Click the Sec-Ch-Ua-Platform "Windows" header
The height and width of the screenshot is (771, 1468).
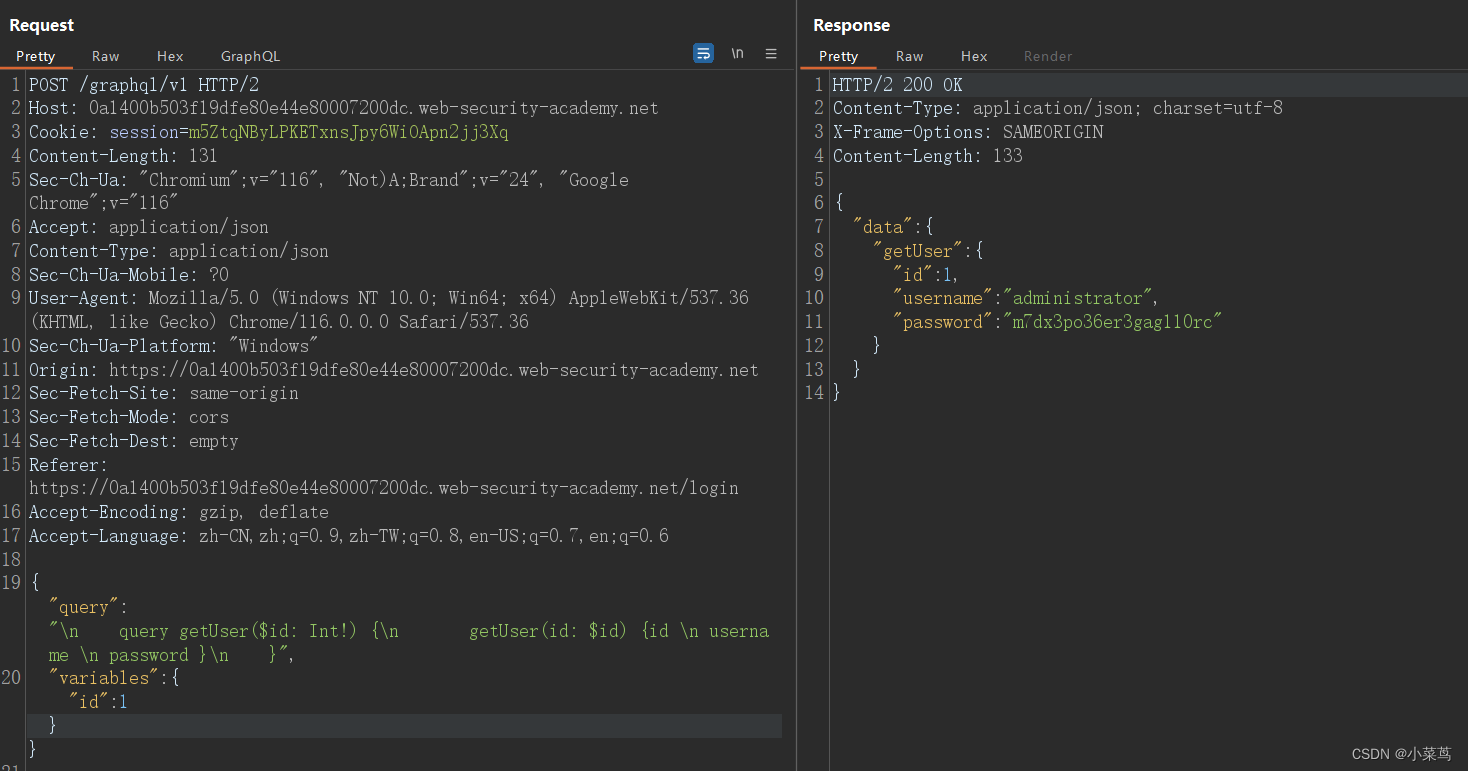(x=173, y=346)
